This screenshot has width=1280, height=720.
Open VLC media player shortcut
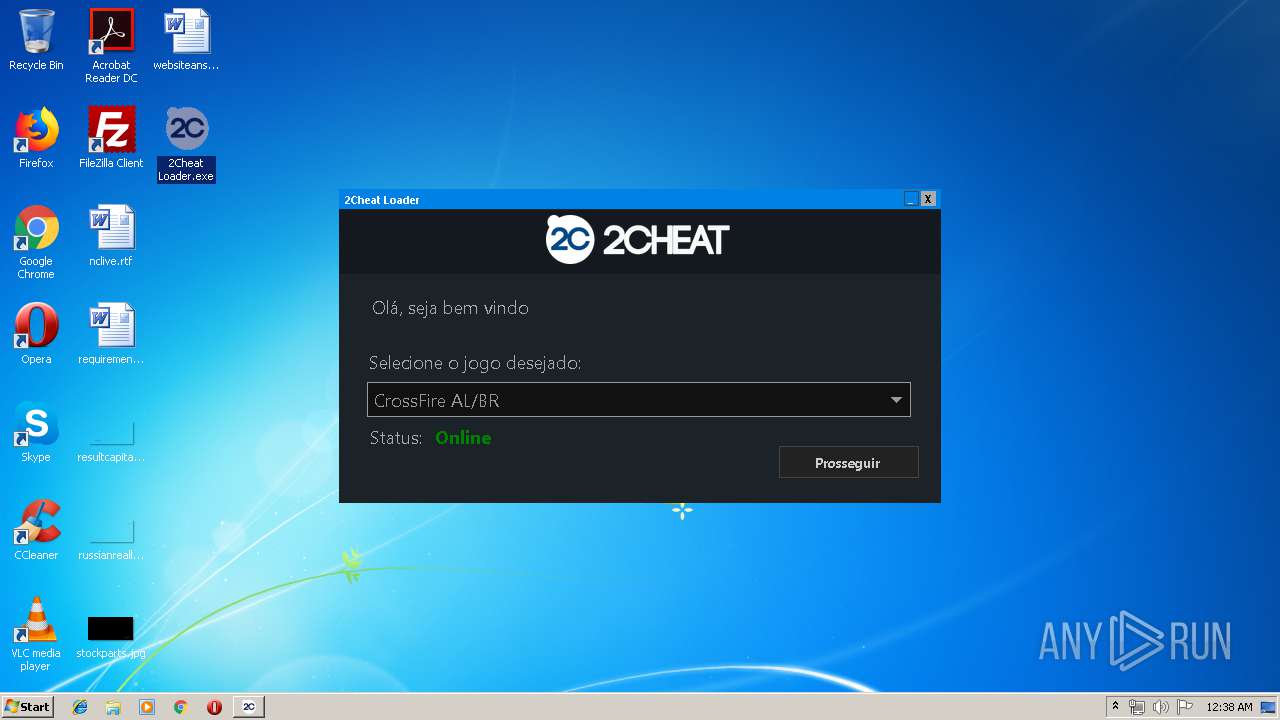click(36, 634)
